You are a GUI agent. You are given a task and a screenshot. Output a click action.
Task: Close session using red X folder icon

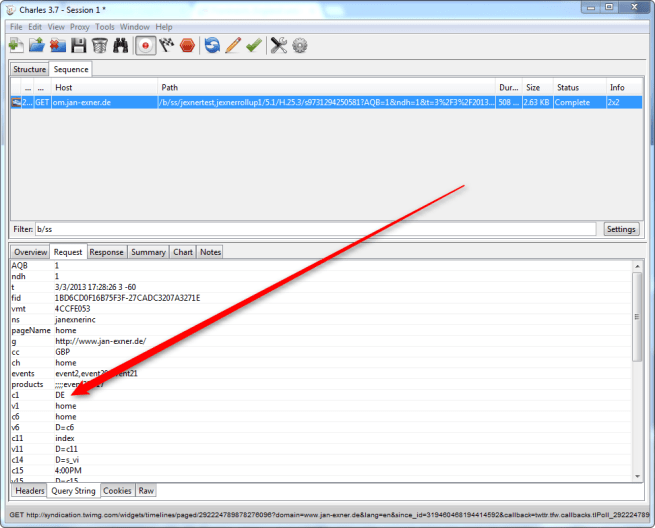tap(58, 45)
